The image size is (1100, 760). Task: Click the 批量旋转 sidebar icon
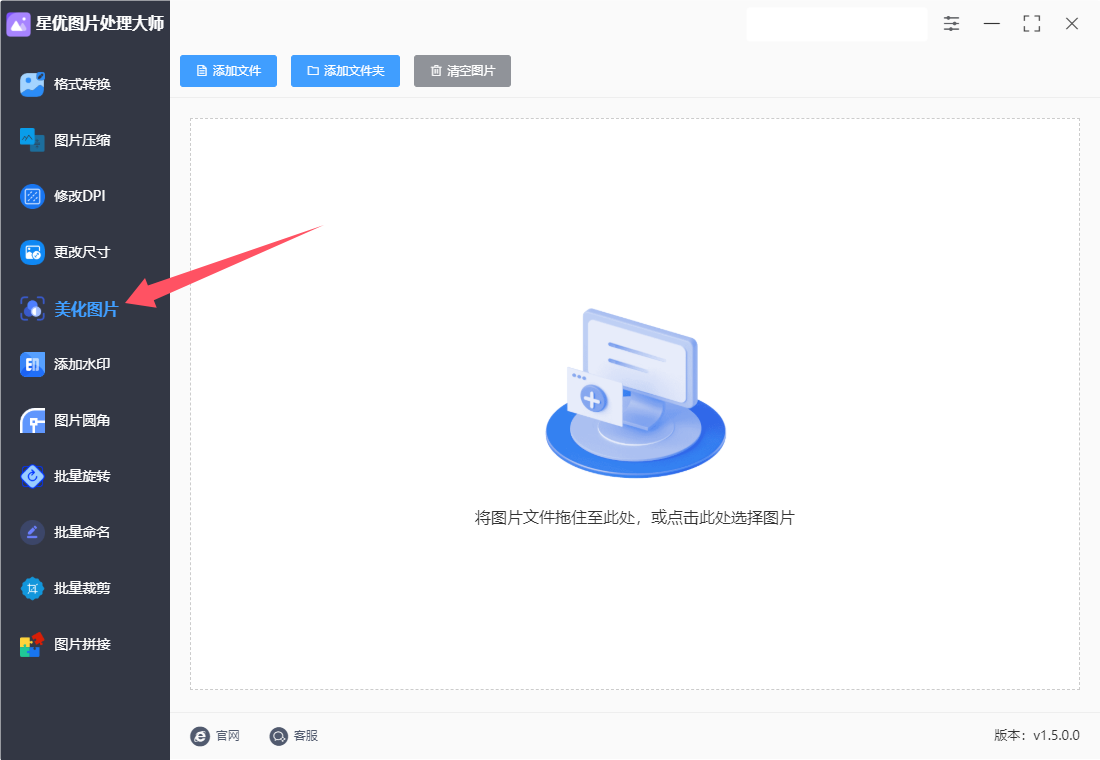point(32,476)
